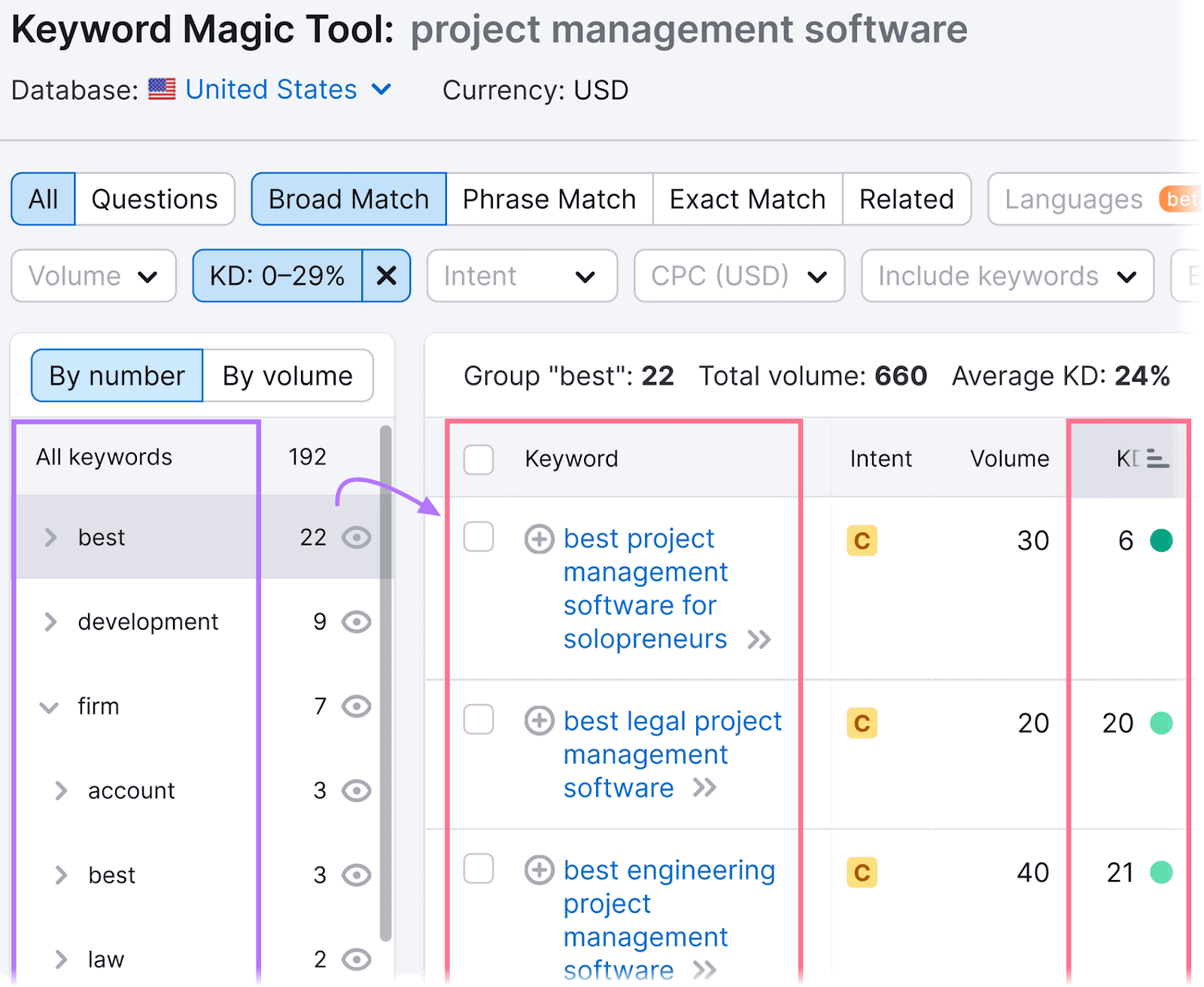Click the eye icon next to the "best" group

click(x=356, y=538)
